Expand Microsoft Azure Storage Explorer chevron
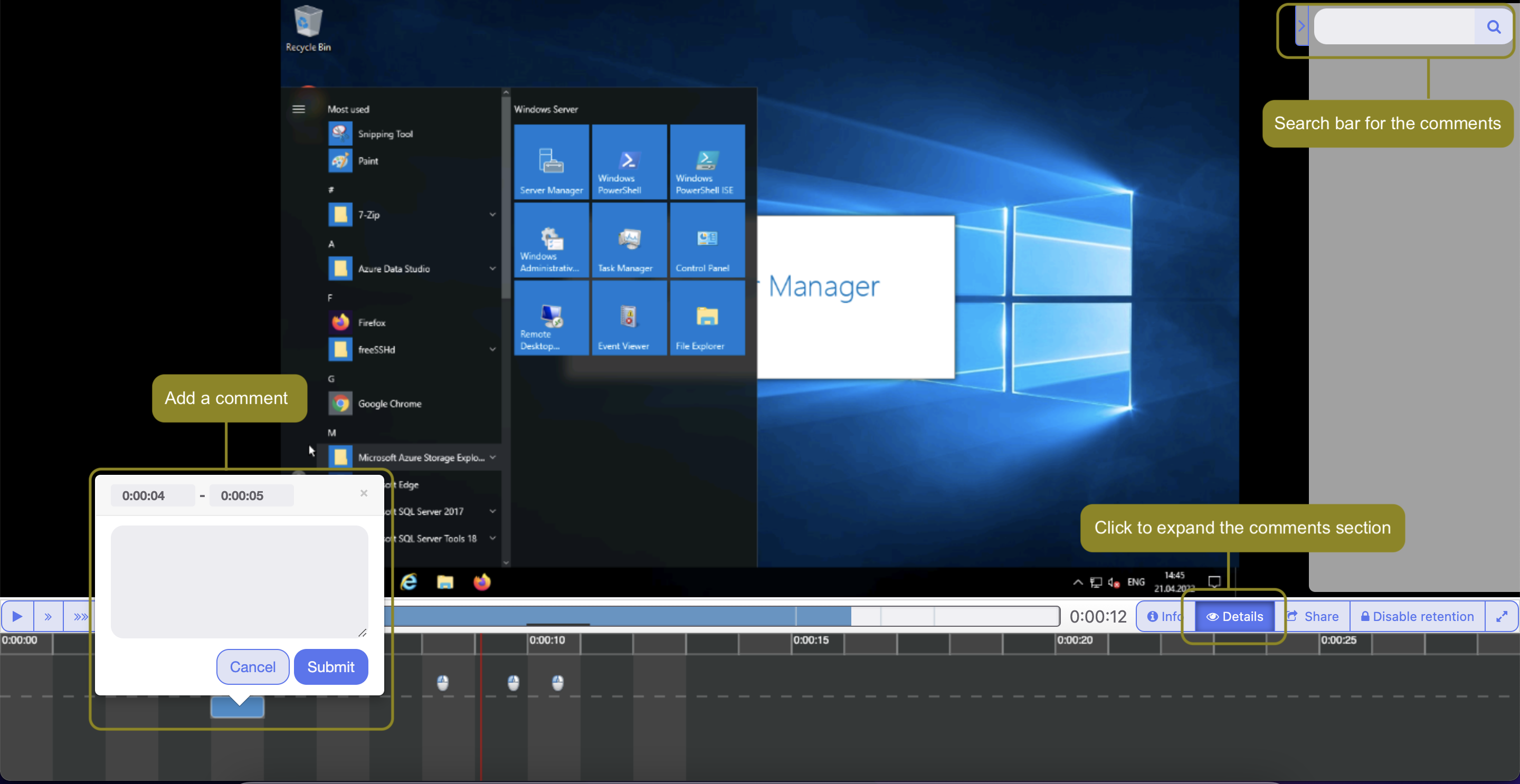The width and height of the screenshot is (1520, 784). 492,457
